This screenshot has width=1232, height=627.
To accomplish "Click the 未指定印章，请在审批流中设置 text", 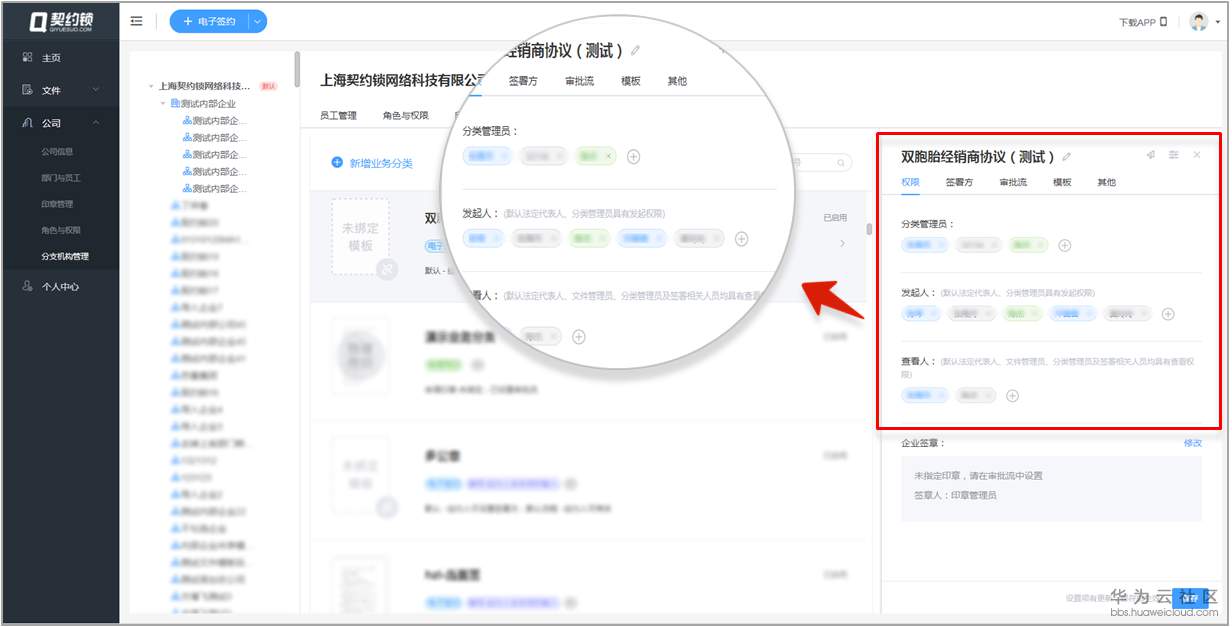I will coord(978,476).
